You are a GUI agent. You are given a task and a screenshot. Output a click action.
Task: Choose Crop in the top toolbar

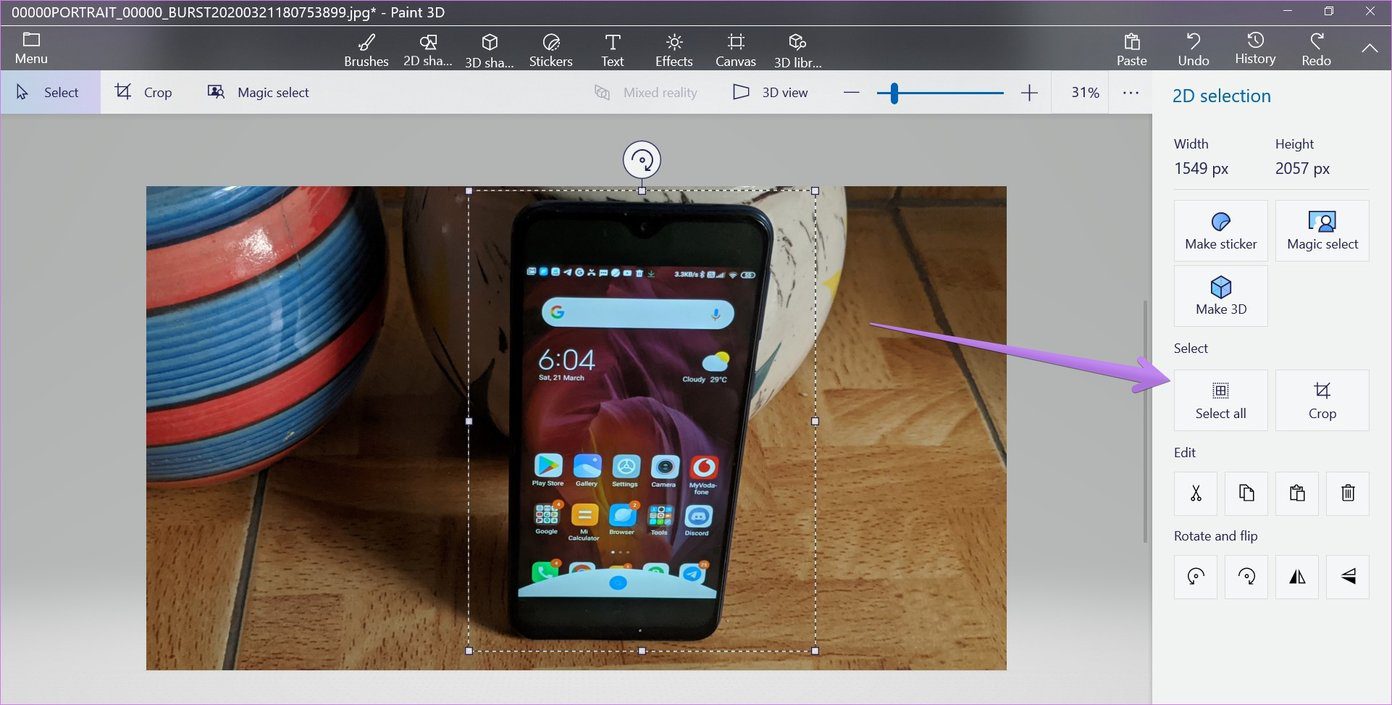[x=144, y=92]
